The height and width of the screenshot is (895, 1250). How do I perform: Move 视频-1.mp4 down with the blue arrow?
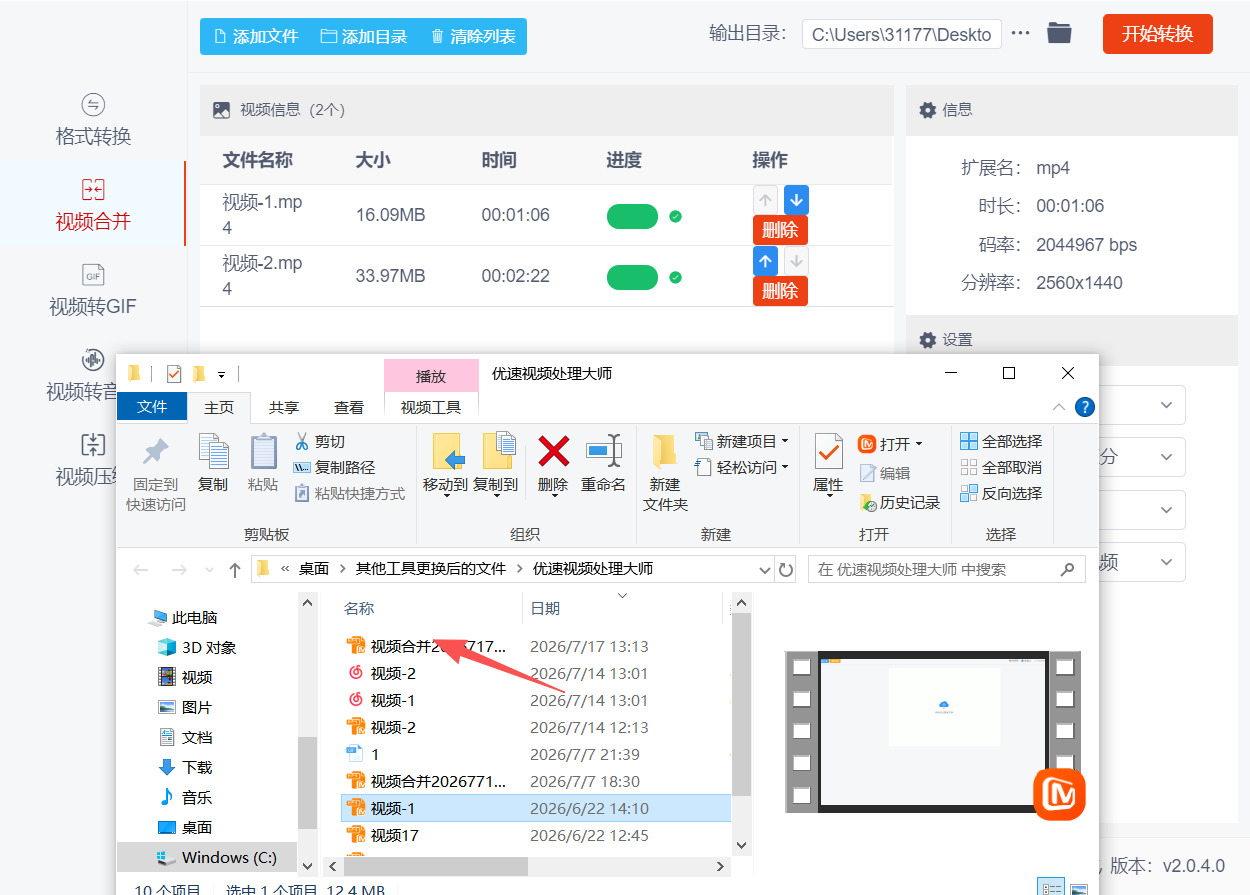point(796,199)
